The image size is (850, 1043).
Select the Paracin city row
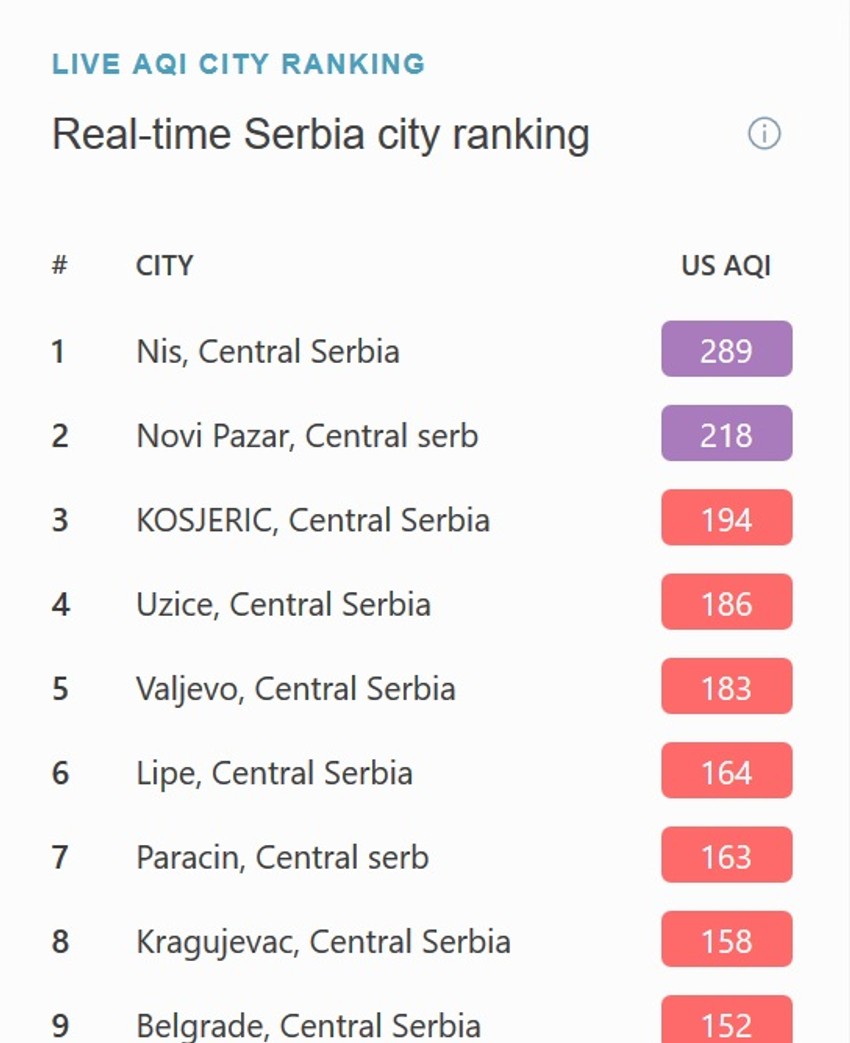point(283,855)
